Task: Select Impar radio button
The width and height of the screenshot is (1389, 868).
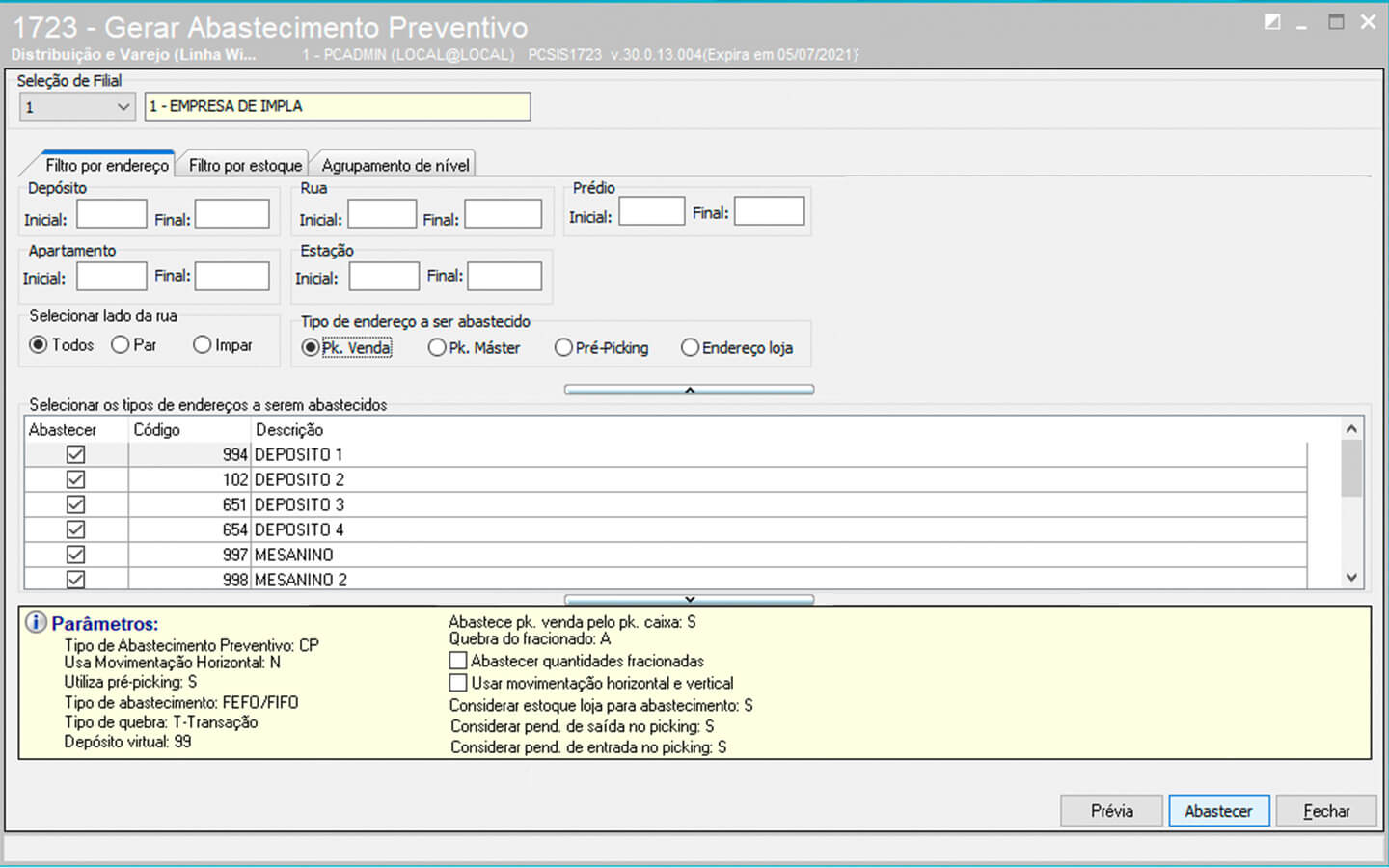Action: [202, 344]
